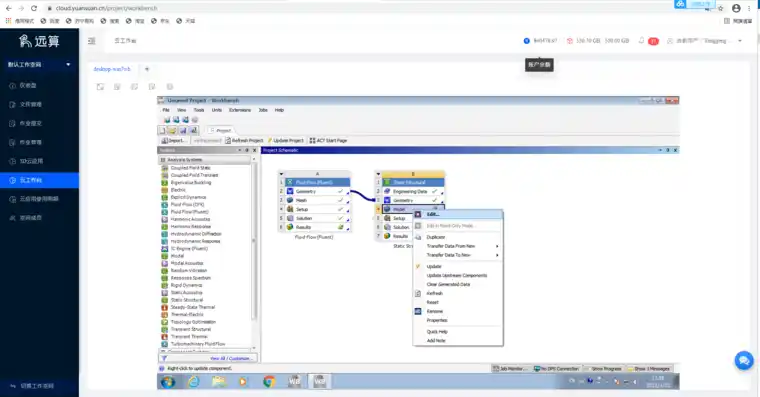Click the Import button in Workbench toolbar
This screenshot has width=760, height=397.
tap(173, 141)
